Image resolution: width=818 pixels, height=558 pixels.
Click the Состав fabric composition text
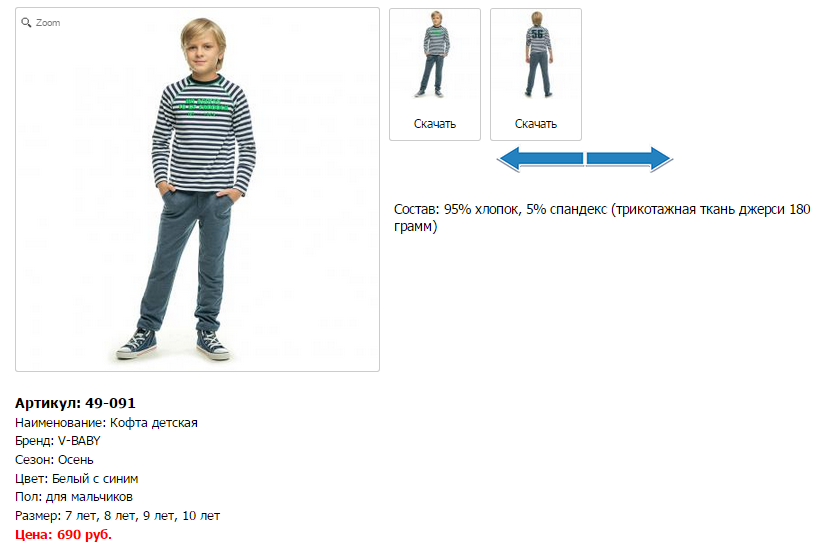tap(602, 217)
